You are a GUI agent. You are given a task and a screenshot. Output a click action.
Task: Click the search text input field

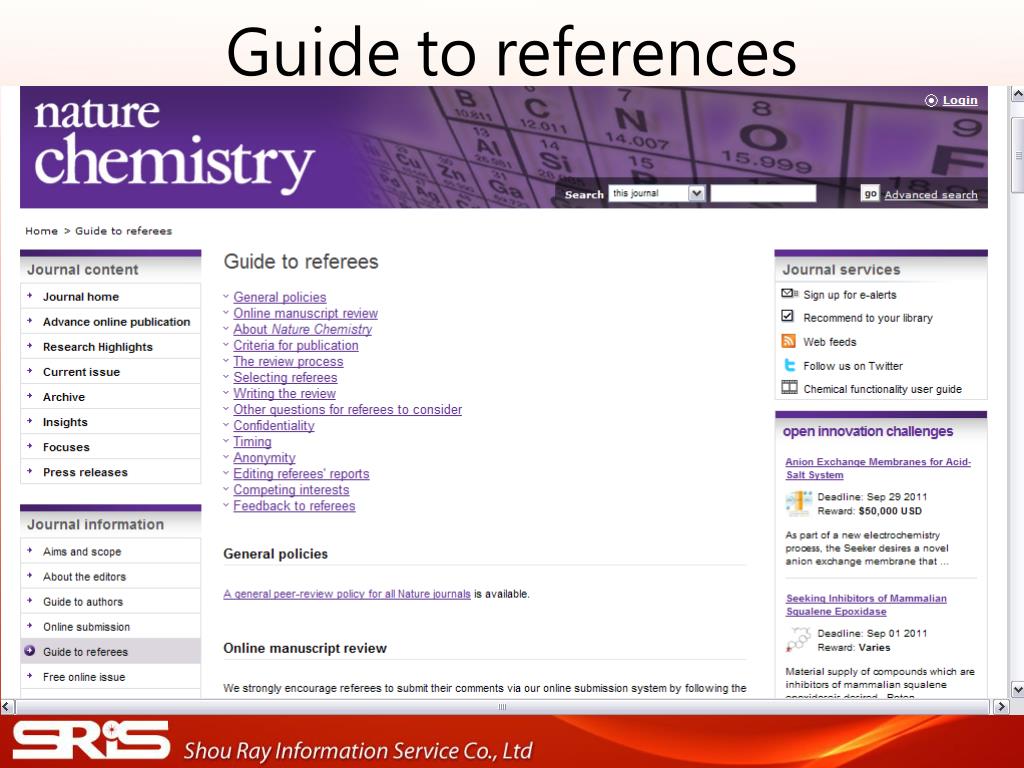[x=763, y=193]
